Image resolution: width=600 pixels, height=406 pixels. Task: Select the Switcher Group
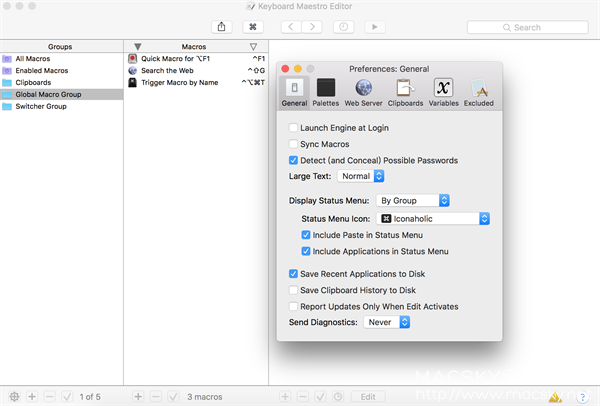coord(62,106)
